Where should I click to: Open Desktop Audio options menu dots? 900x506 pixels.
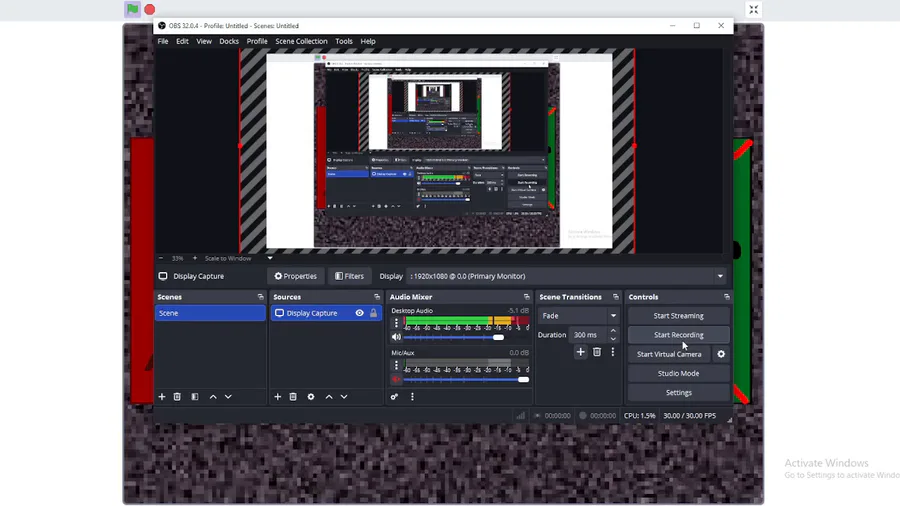[396, 323]
